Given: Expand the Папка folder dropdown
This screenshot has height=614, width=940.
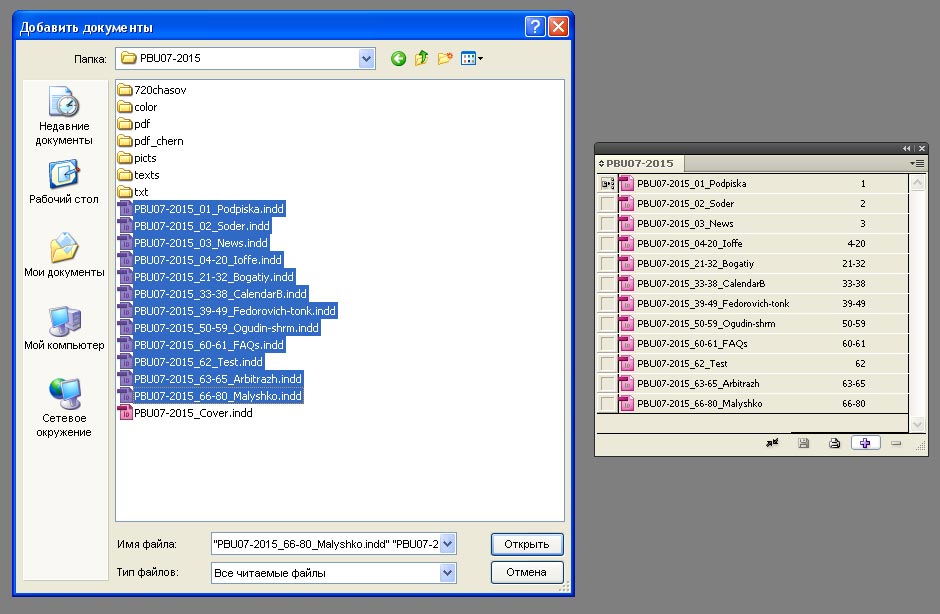Looking at the screenshot, I should click(x=366, y=59).
